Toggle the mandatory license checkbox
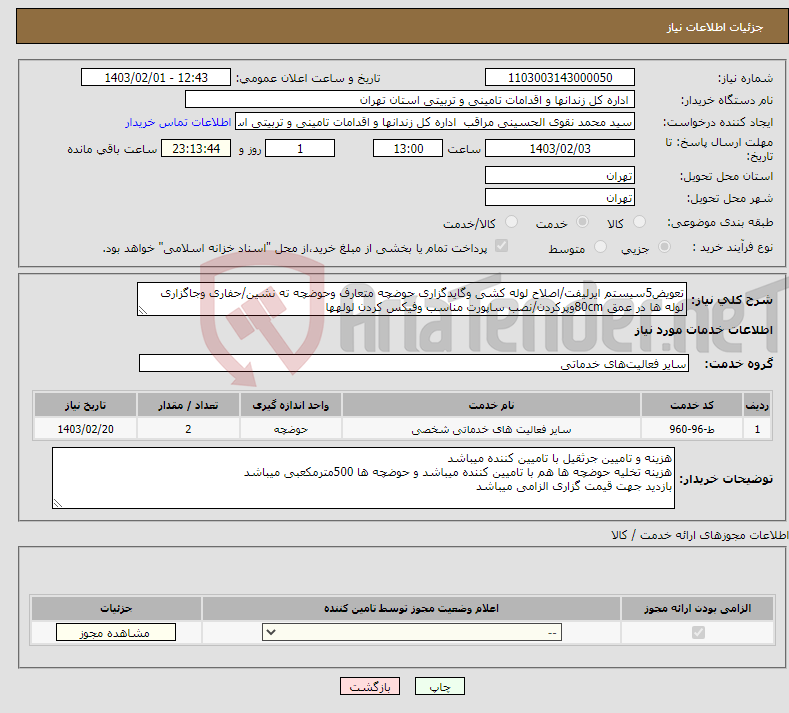Viewport: 789px width, 713px height. (698, 632)
